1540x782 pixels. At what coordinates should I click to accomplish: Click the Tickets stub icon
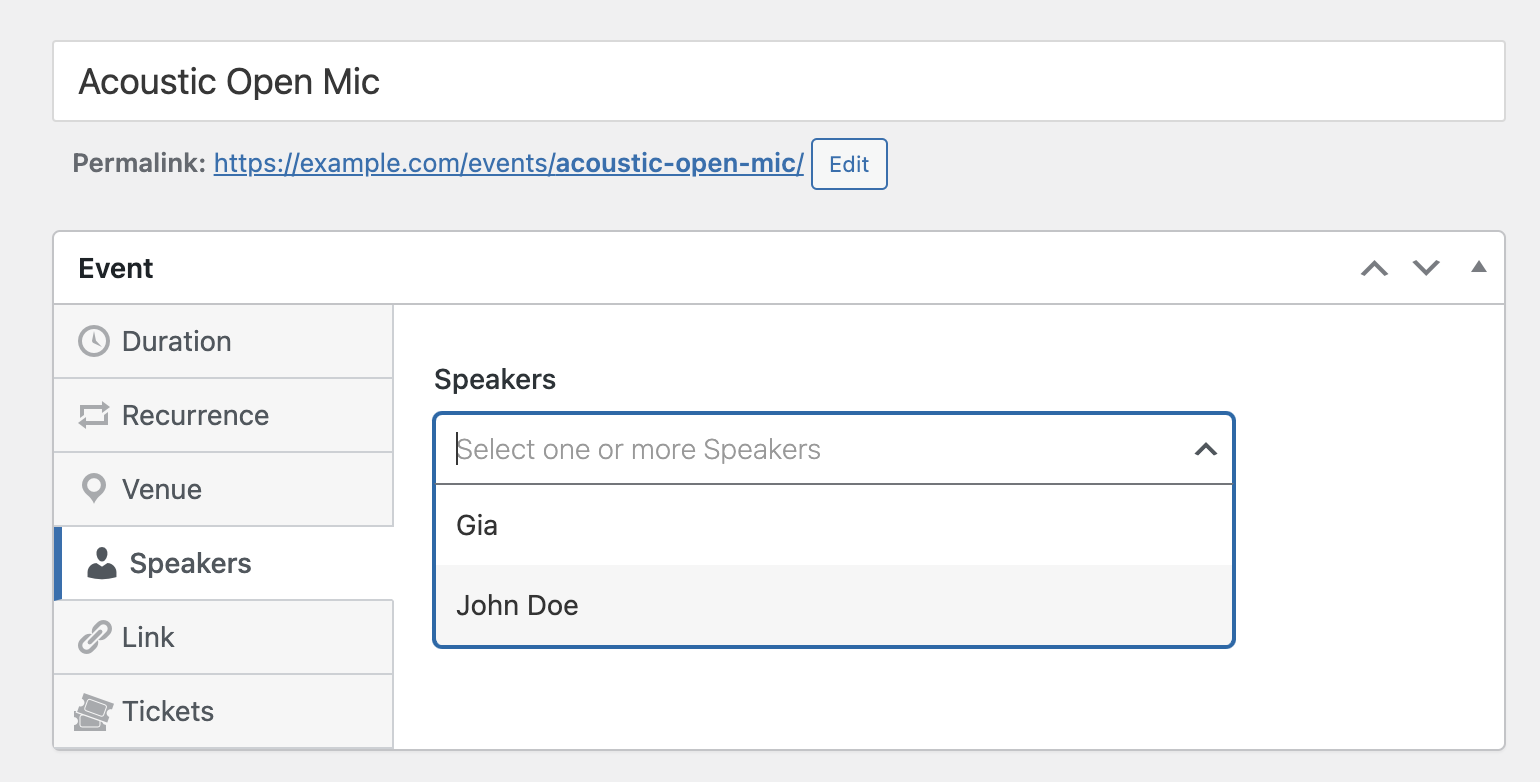(x=93, y=712)
